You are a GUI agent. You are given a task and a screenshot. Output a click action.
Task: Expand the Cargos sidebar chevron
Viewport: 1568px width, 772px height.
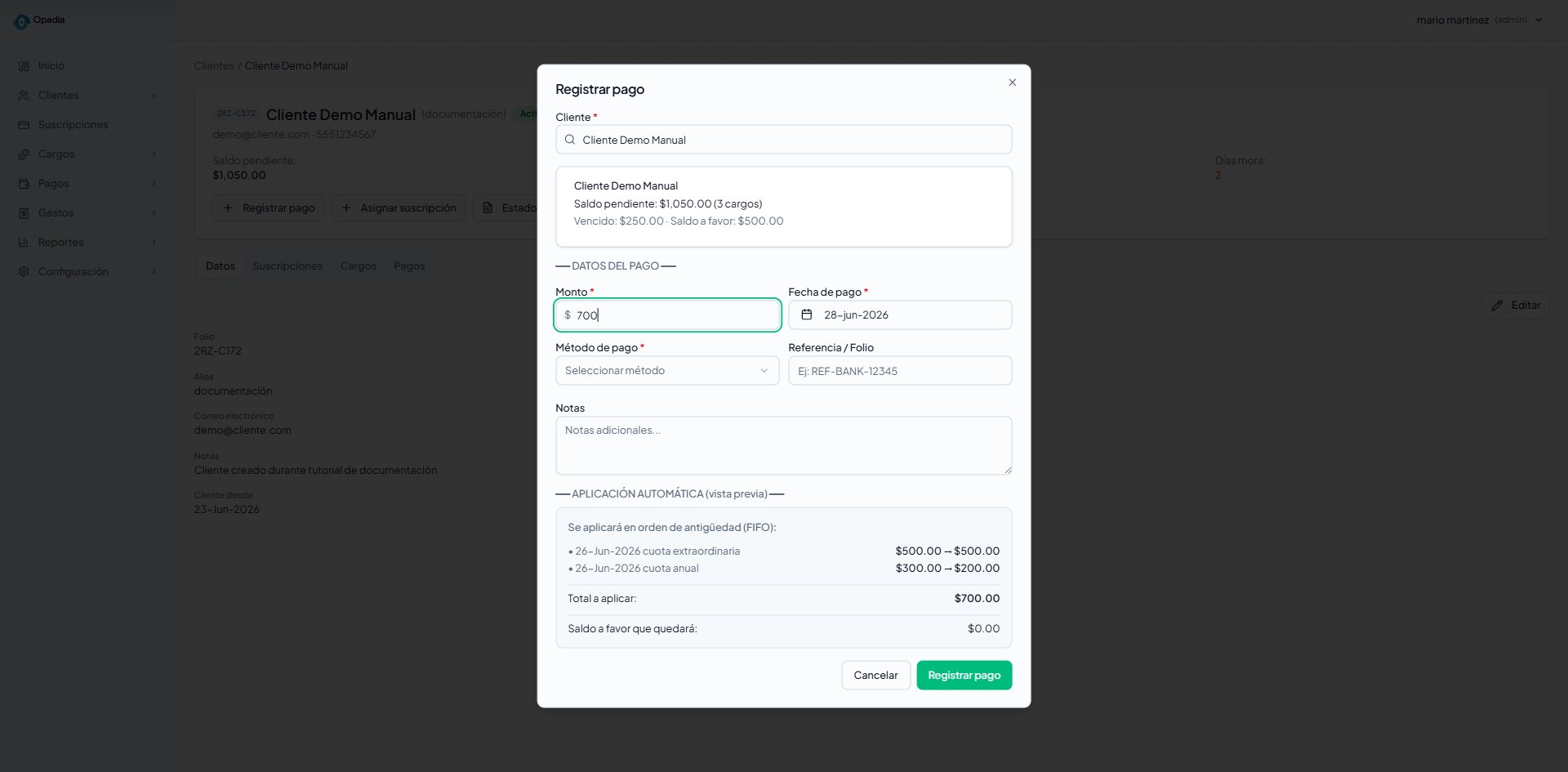click(154, 154)
